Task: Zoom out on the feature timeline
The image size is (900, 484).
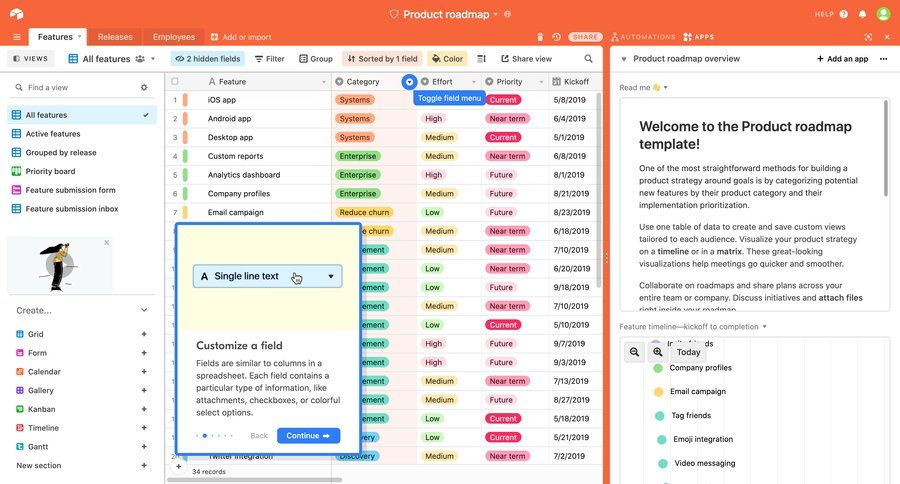Action: (634, 352)
